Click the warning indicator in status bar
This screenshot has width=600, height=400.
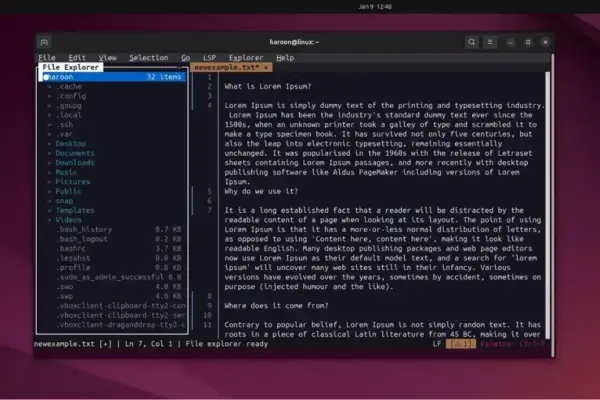[x=461, y=344]
